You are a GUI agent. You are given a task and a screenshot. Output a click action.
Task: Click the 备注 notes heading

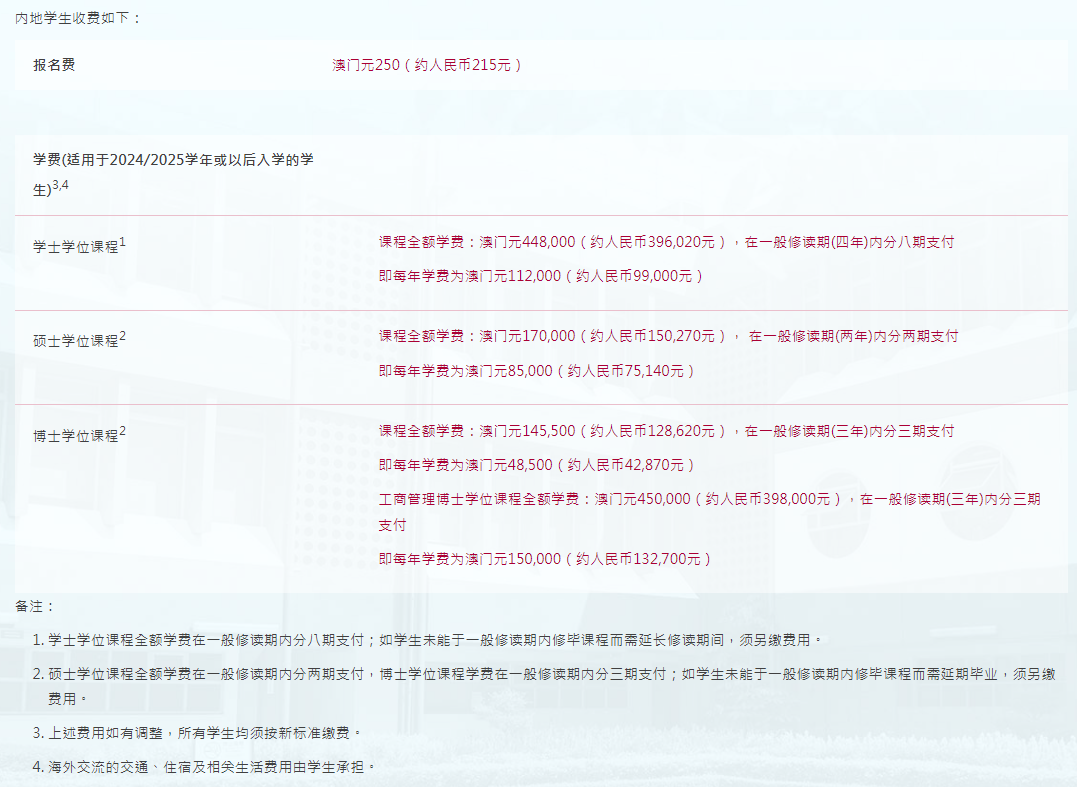click(36, 606)
